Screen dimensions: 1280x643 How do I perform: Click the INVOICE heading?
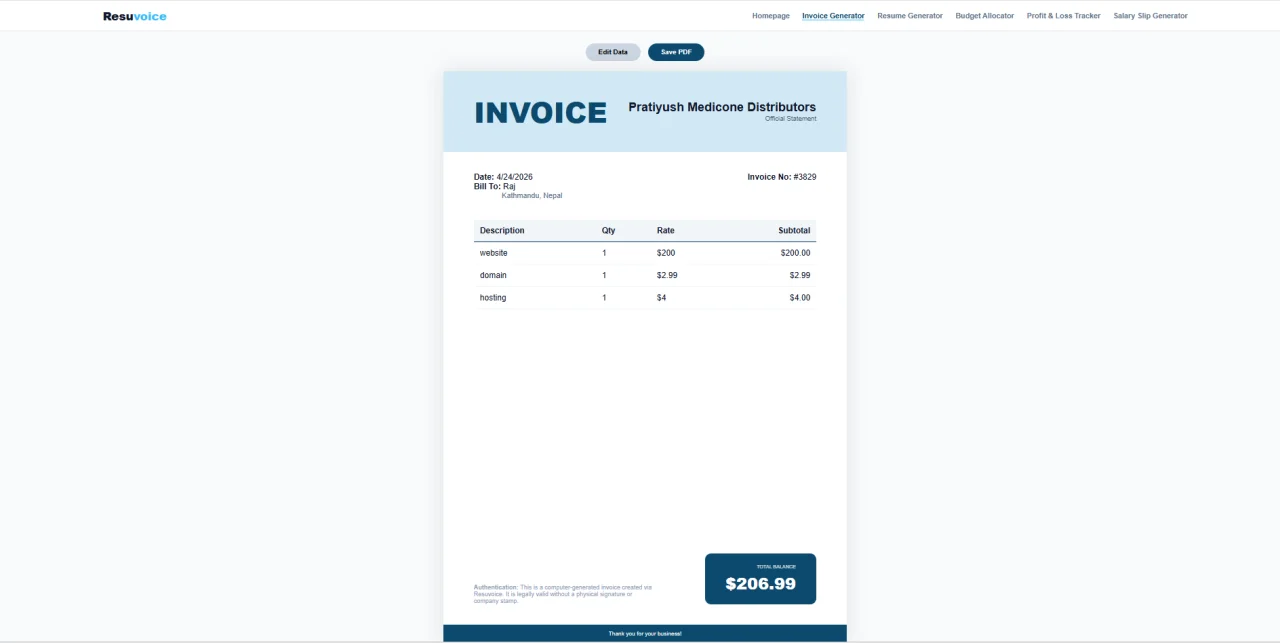point(541,113)
